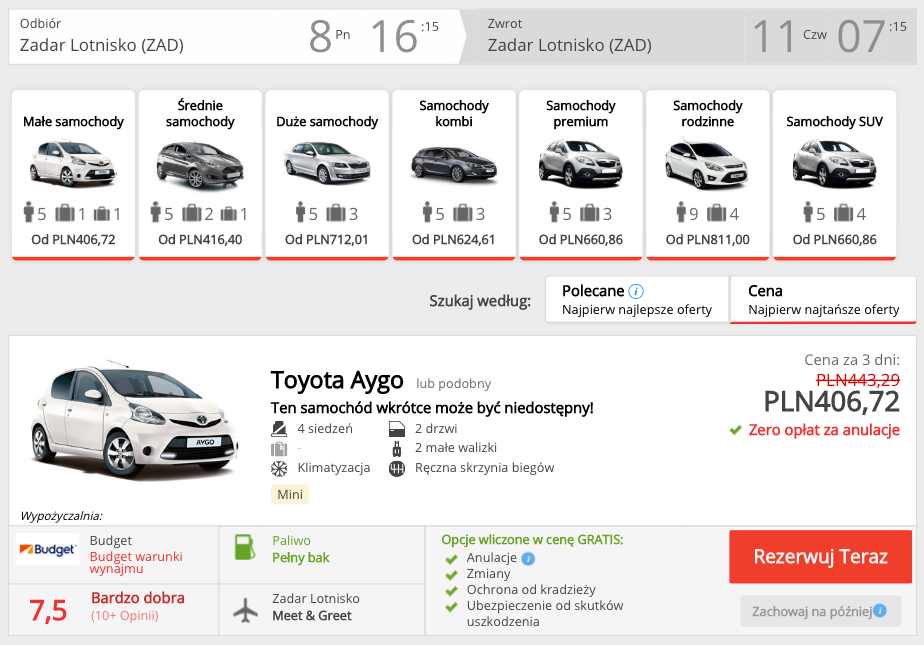
Task: Change return time 07:15
Action: tap(873, 36)
